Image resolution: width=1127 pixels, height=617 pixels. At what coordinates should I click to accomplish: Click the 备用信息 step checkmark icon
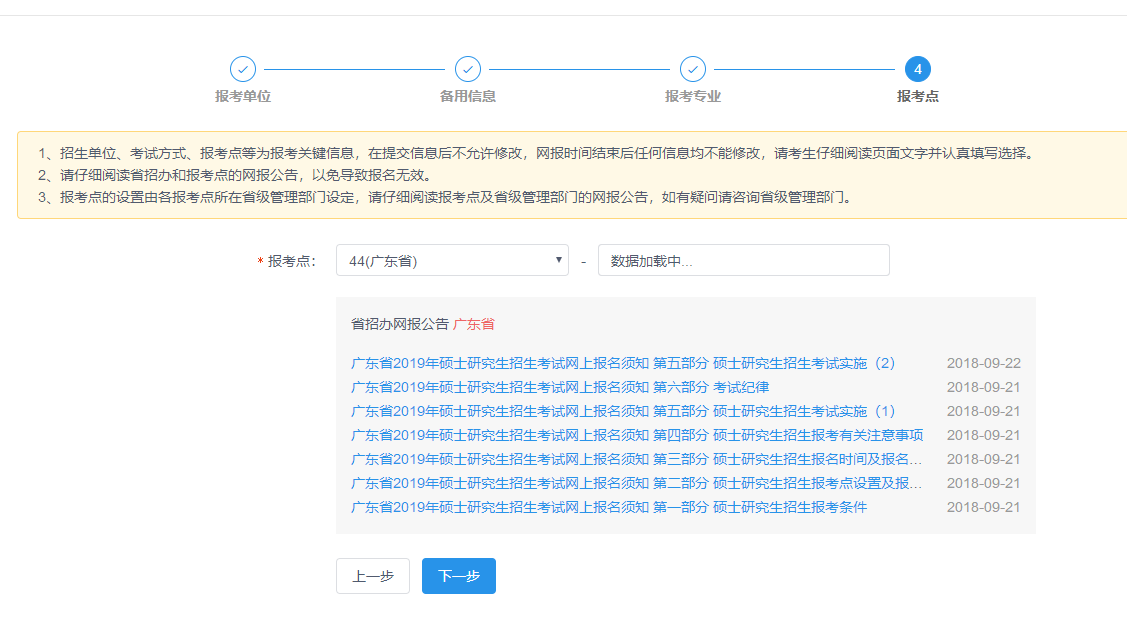coord(468,69)
